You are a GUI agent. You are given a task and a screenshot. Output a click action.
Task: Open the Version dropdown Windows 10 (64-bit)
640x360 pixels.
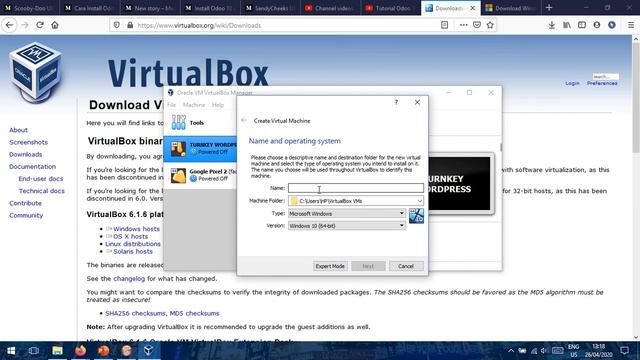click(x=347, y=226)
